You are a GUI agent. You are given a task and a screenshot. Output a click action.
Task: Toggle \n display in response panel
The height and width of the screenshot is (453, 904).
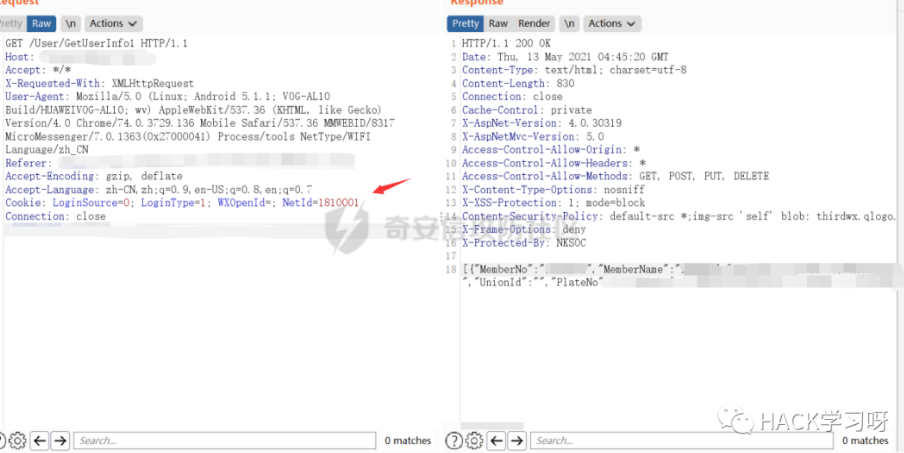[569, 24]
